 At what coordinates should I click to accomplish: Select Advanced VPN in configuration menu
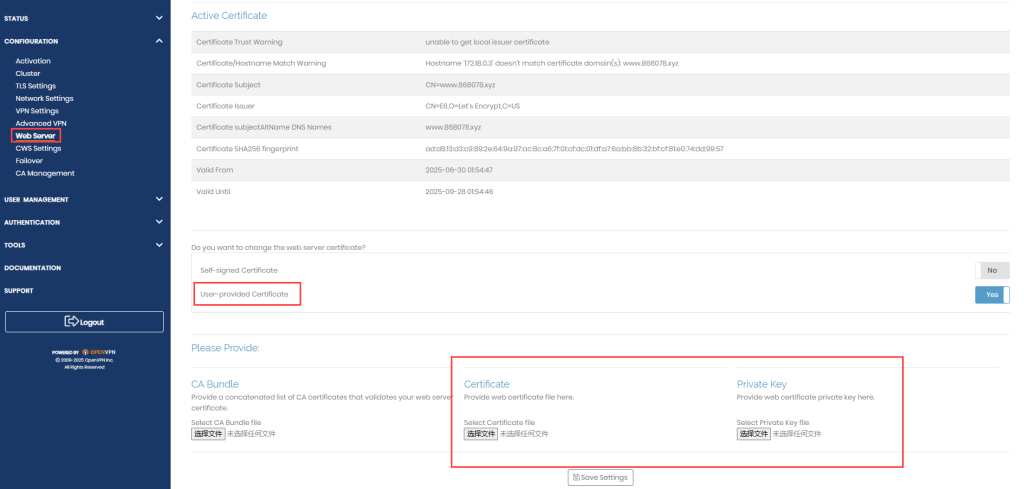point(41,123)
